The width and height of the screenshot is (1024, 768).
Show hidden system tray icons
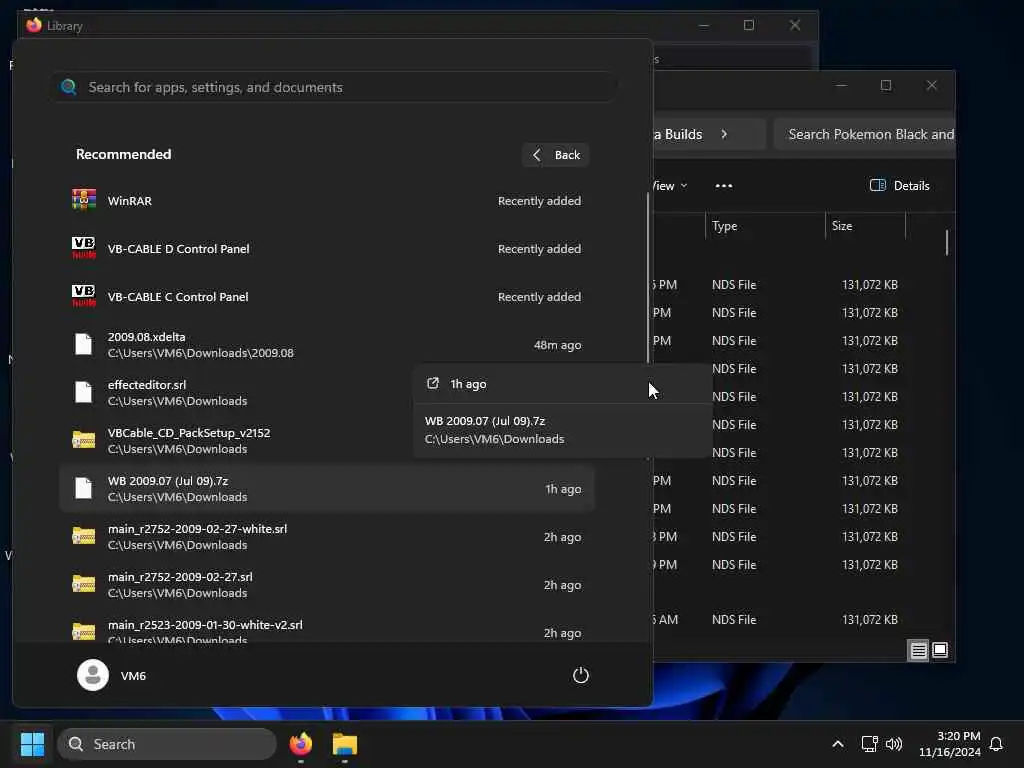837,744
